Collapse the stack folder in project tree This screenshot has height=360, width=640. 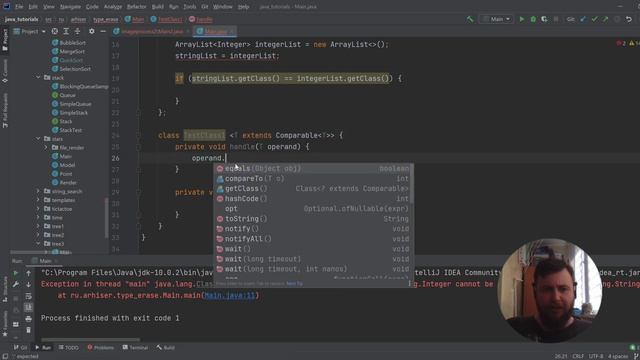coord(38,77)
